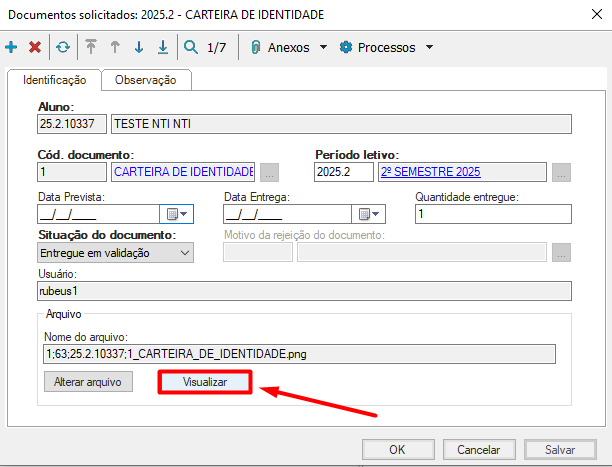Click the blue plus add record icon
This screenshot has height=467, width=612.
pos(11,47)
